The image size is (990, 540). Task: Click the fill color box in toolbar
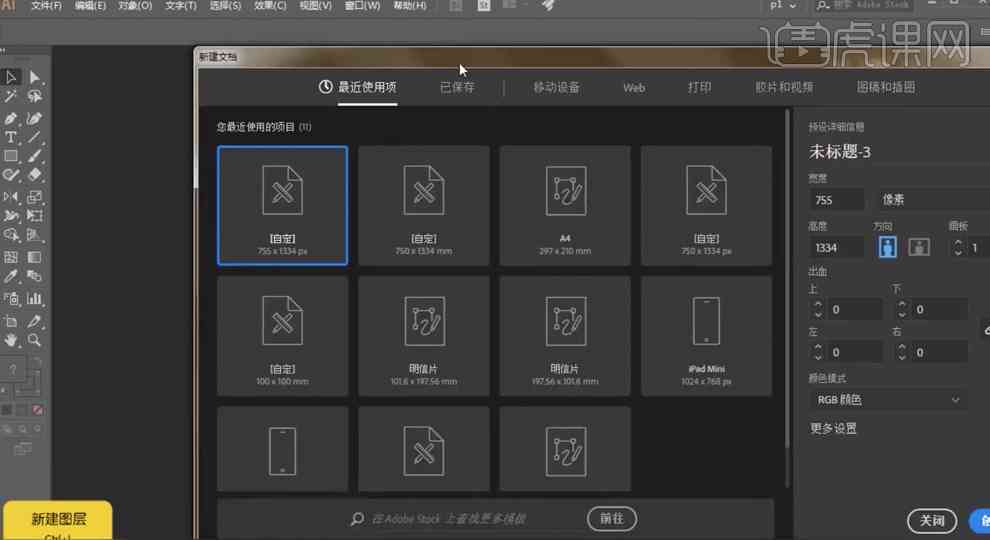click(13, 370)
